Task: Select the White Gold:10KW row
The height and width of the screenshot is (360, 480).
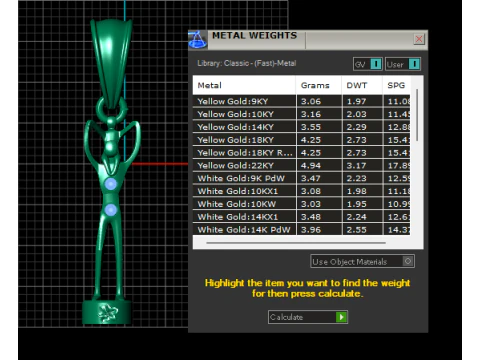Action: pos(301,204)
